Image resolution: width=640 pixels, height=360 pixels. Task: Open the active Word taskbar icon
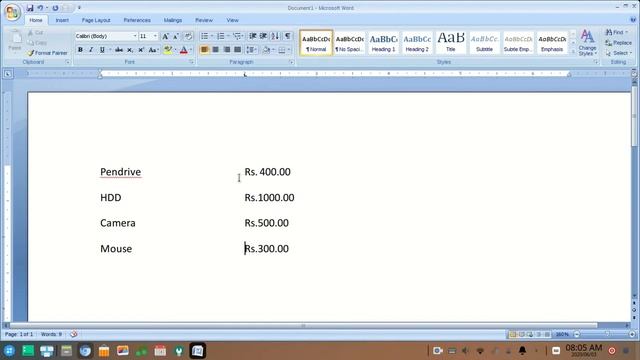click(198, 351)
